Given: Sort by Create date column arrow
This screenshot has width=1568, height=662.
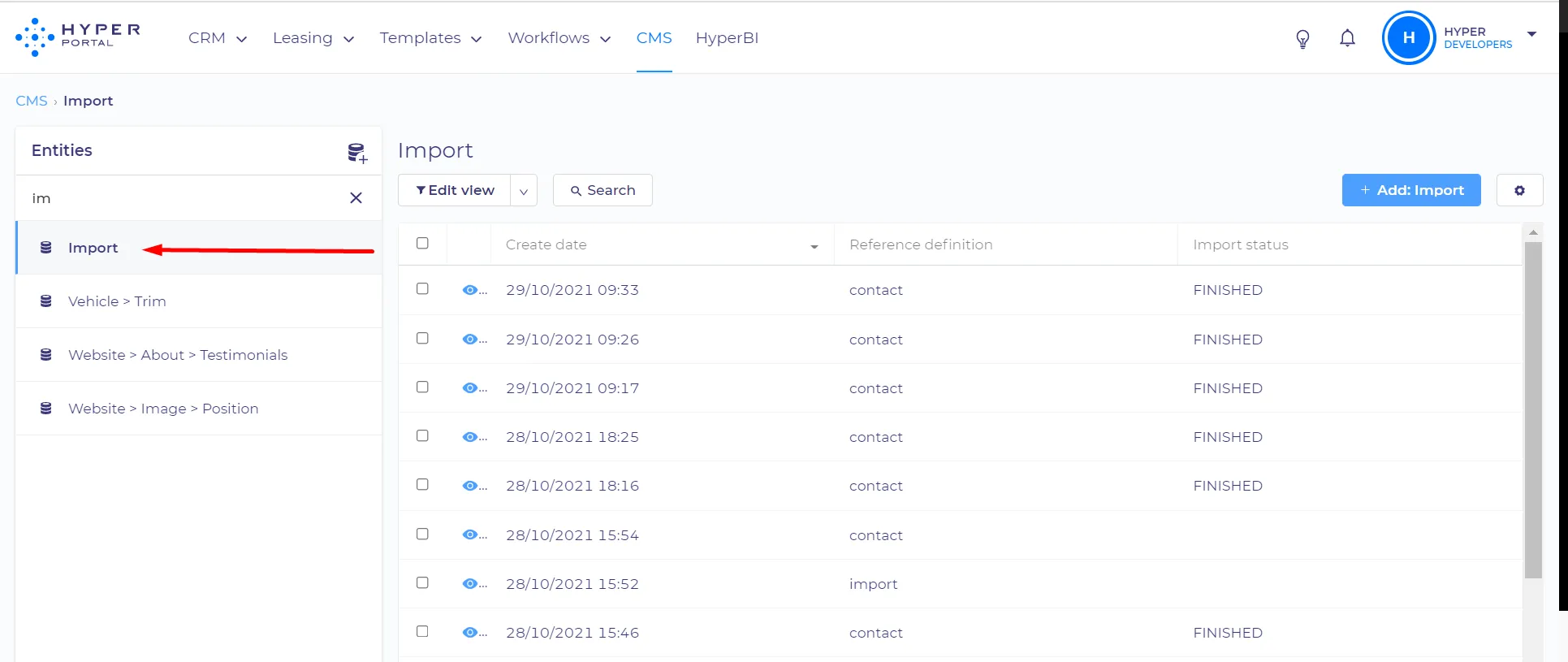Looking at the screenshot, I should [814, 246].
